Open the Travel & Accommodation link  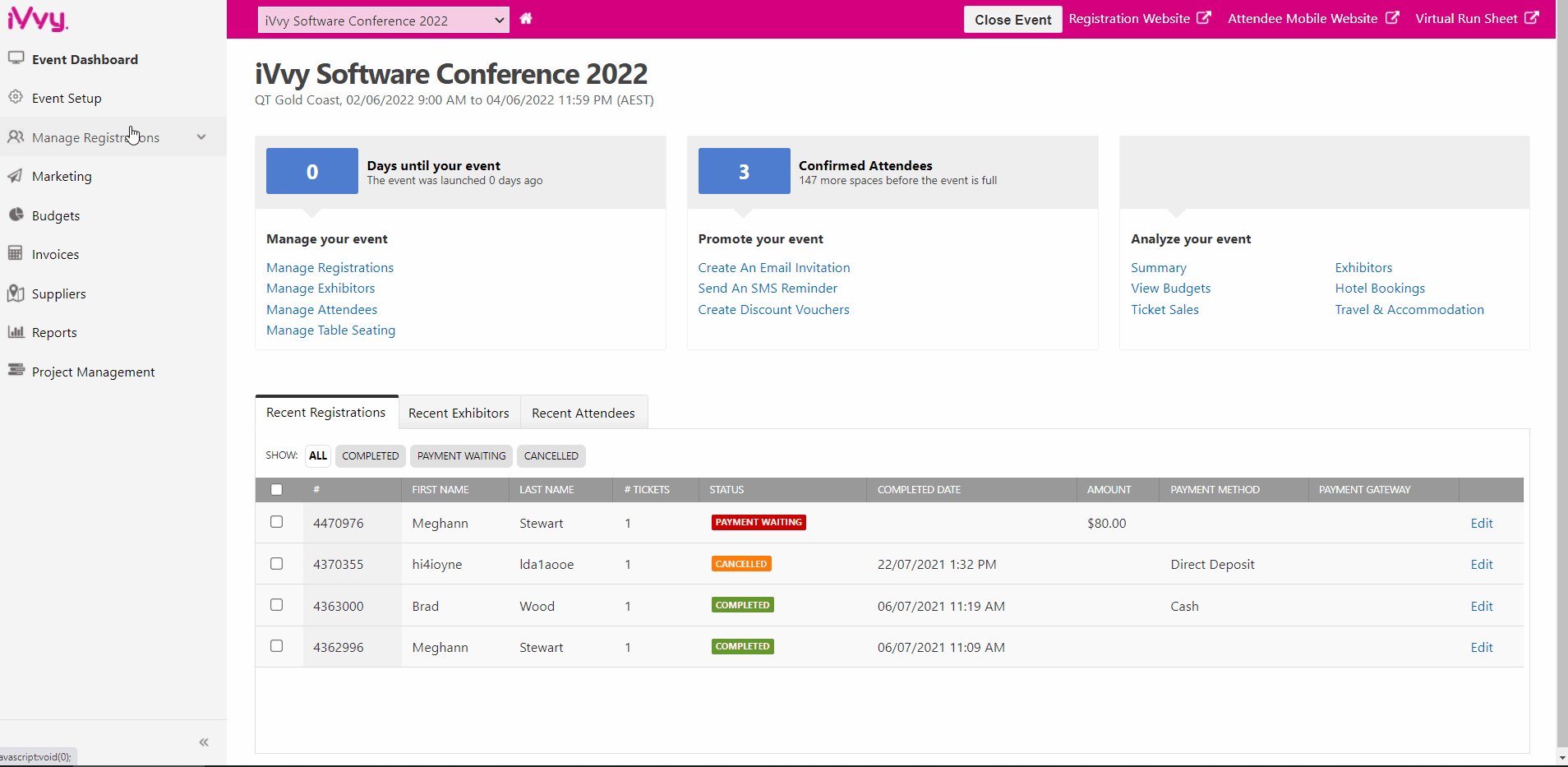1409,310
